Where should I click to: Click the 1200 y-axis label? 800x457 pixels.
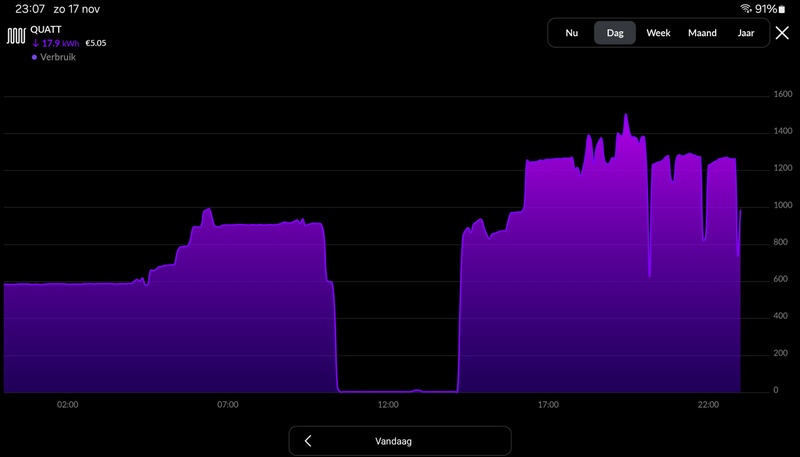tap(783, 168)
